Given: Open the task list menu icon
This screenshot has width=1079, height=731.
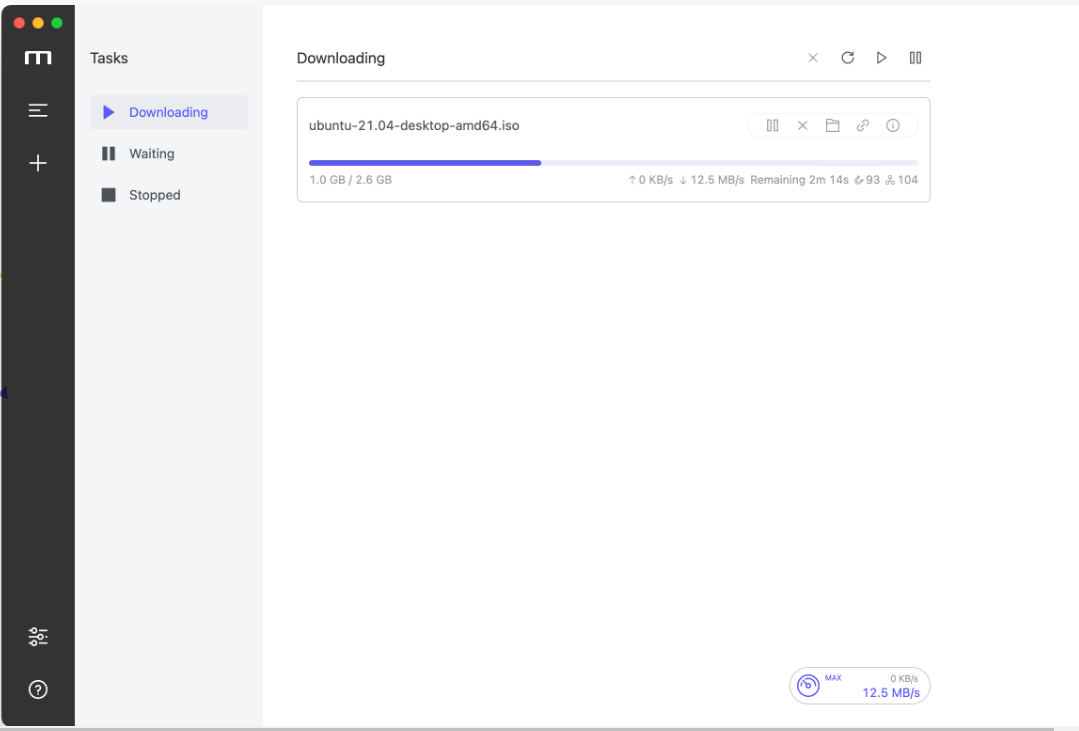Looking at the screenshot, I should coord(38,110).
